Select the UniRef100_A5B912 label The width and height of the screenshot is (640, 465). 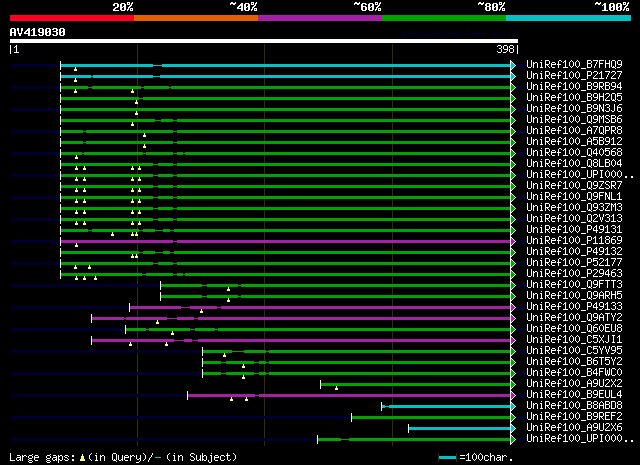pos(574,142)
